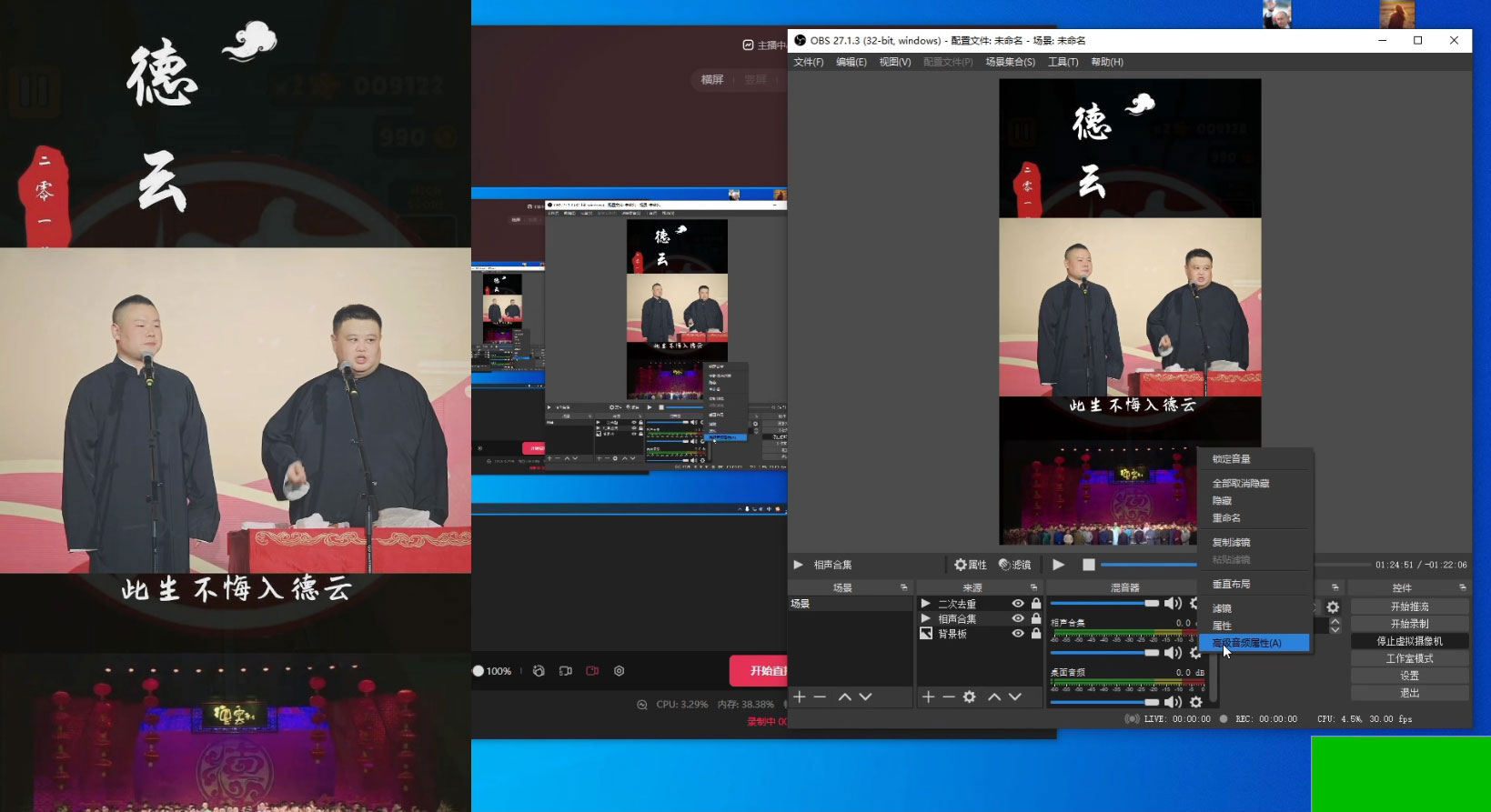Move the selected source up with the arrow
The image size is (1491, 812).
pos(994,697)
